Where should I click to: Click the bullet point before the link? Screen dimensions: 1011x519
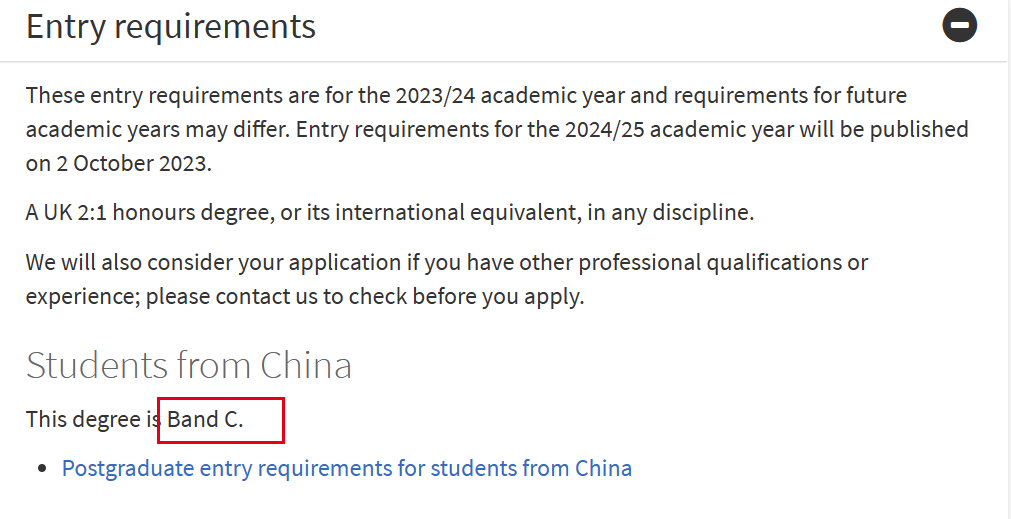(42, 468)
